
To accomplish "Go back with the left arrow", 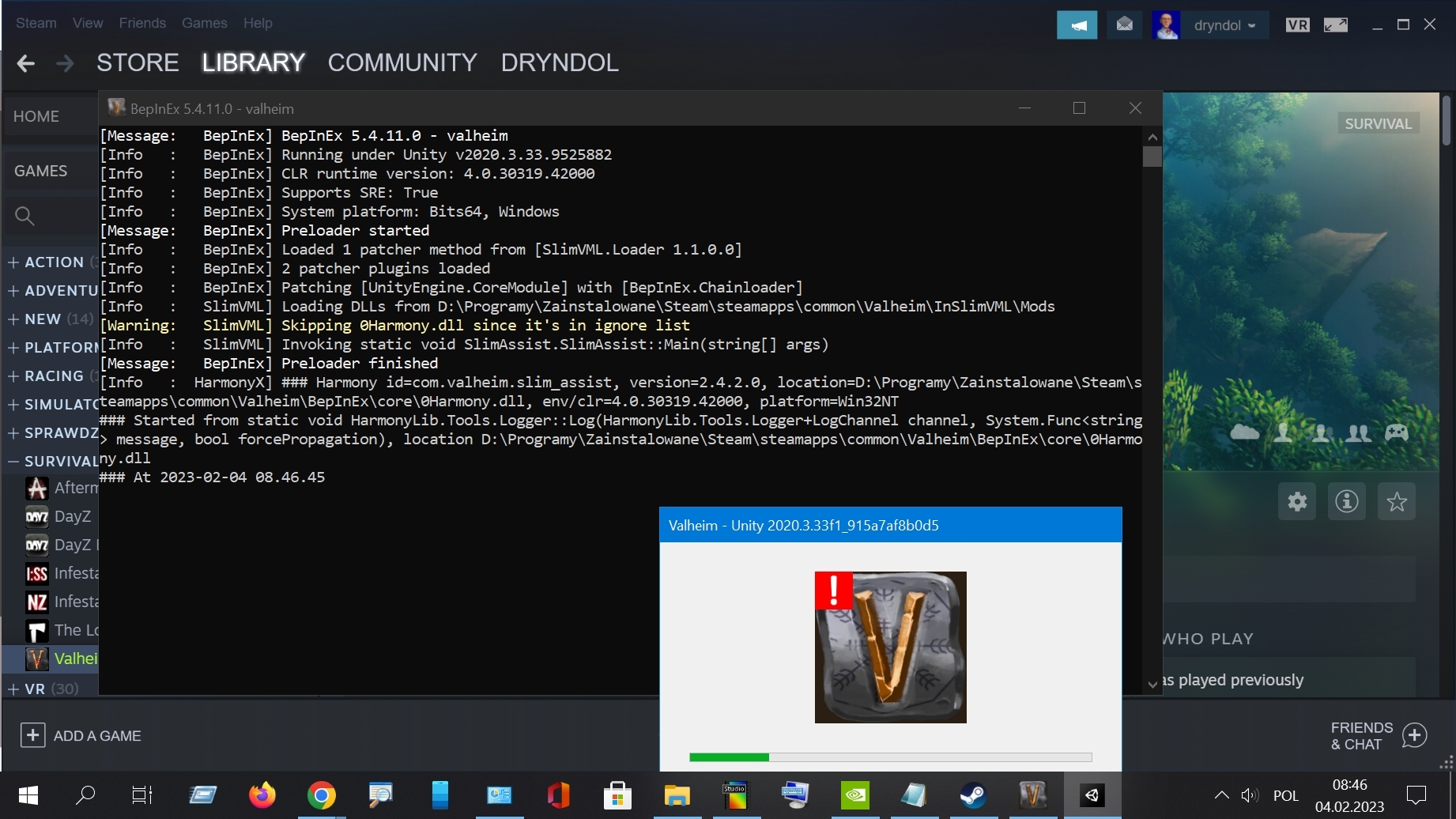I will point(25,63).
